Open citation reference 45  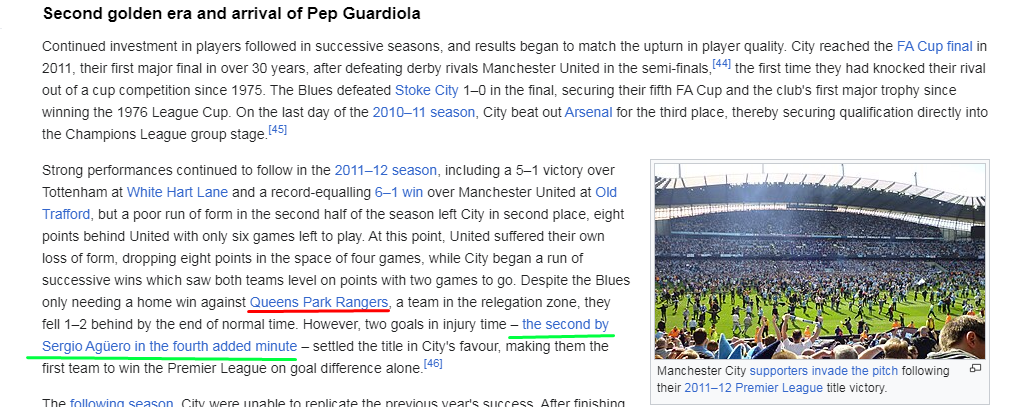278,130
